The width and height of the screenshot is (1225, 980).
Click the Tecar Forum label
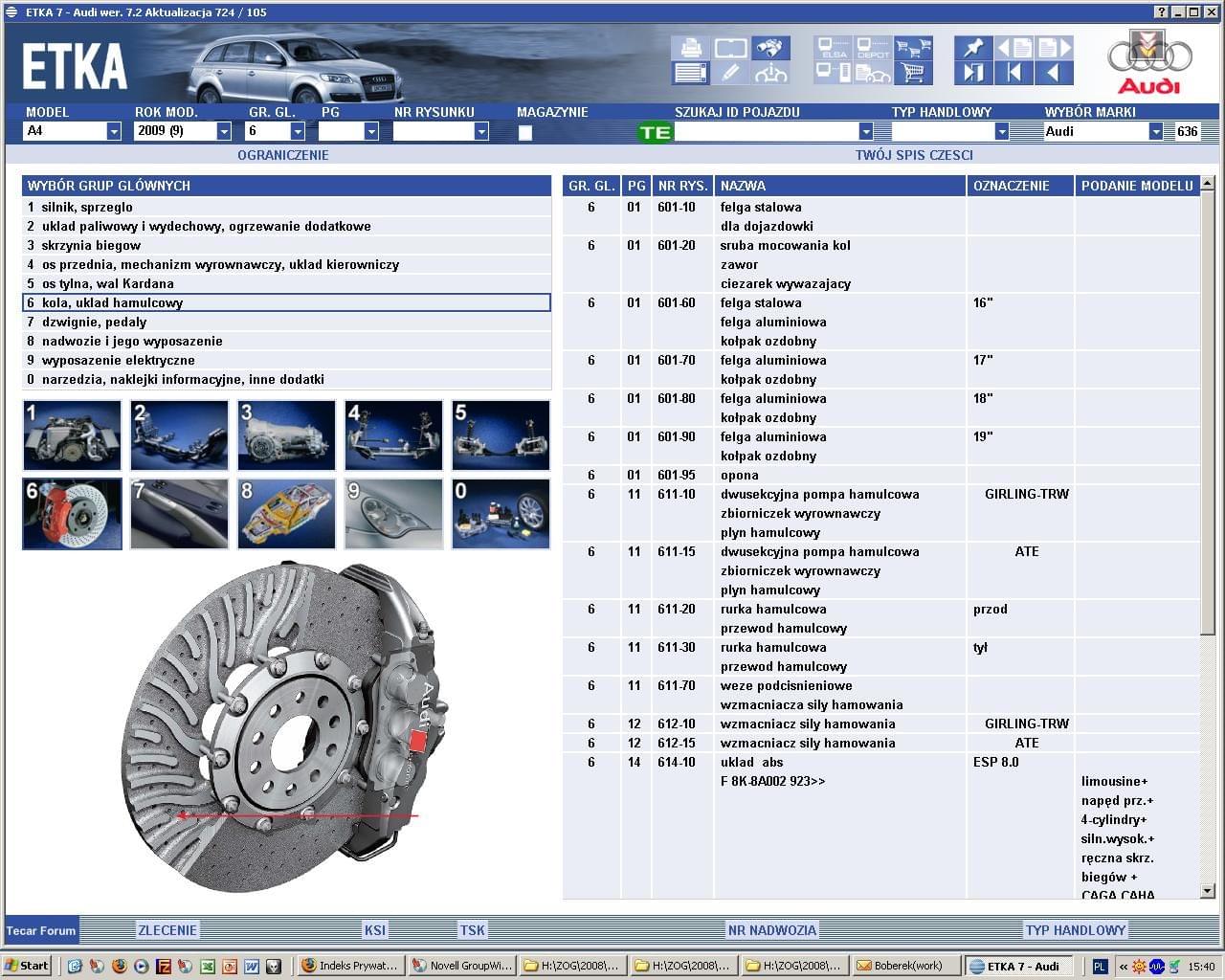[x=41, y=930]
